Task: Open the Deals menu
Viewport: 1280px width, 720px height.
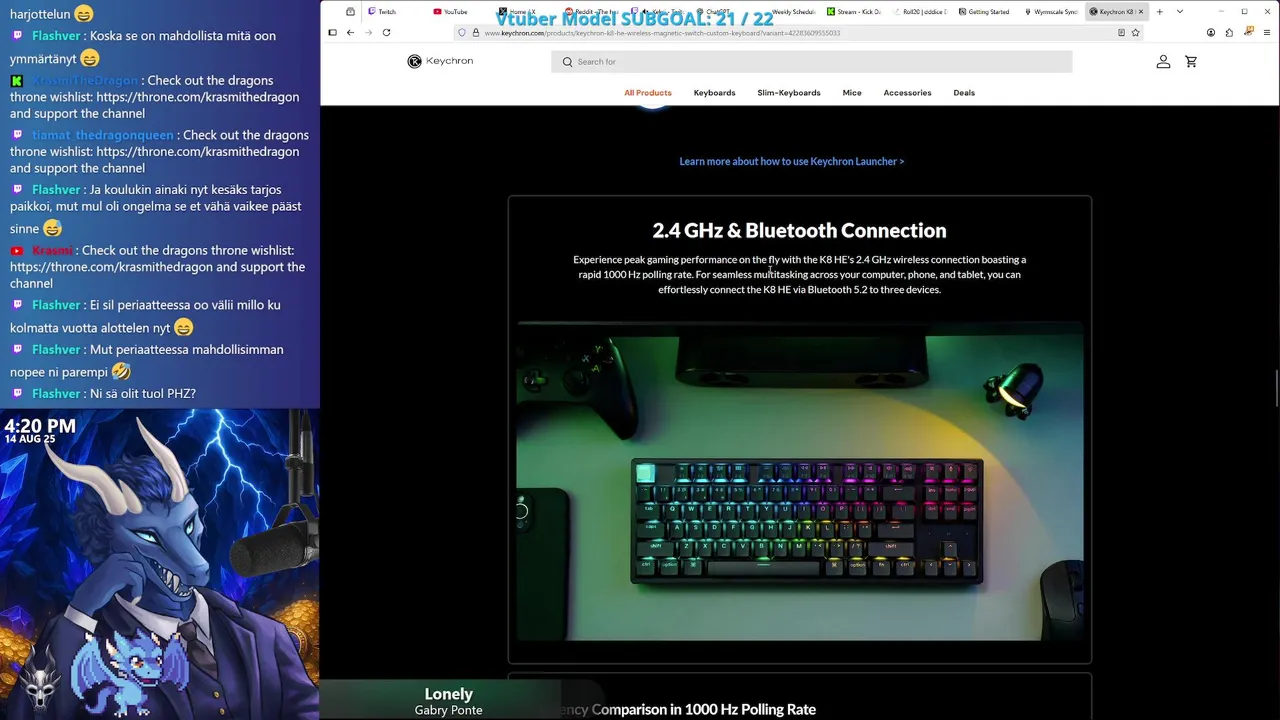Action: pos(964,93)
